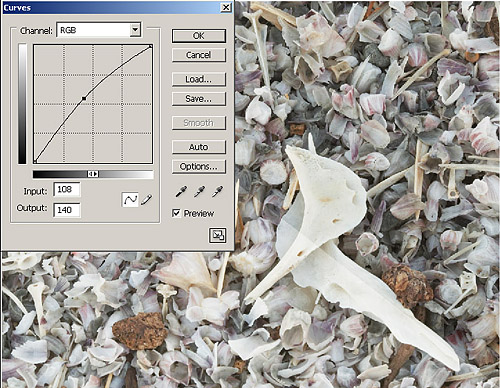Viewport: 500px width, 388px height.
Task: Click the Auto button
Action: point(199,147)
